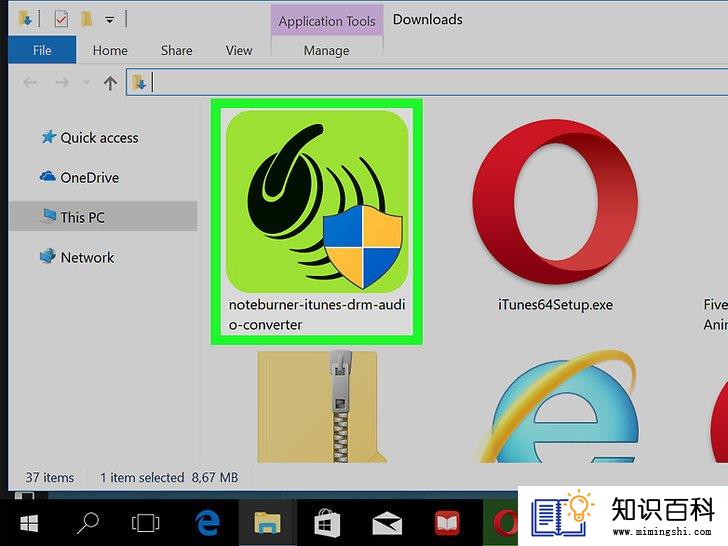Click the address bar folder icon
This screenshot has width=728, height=546.
(x=139, y=83)
